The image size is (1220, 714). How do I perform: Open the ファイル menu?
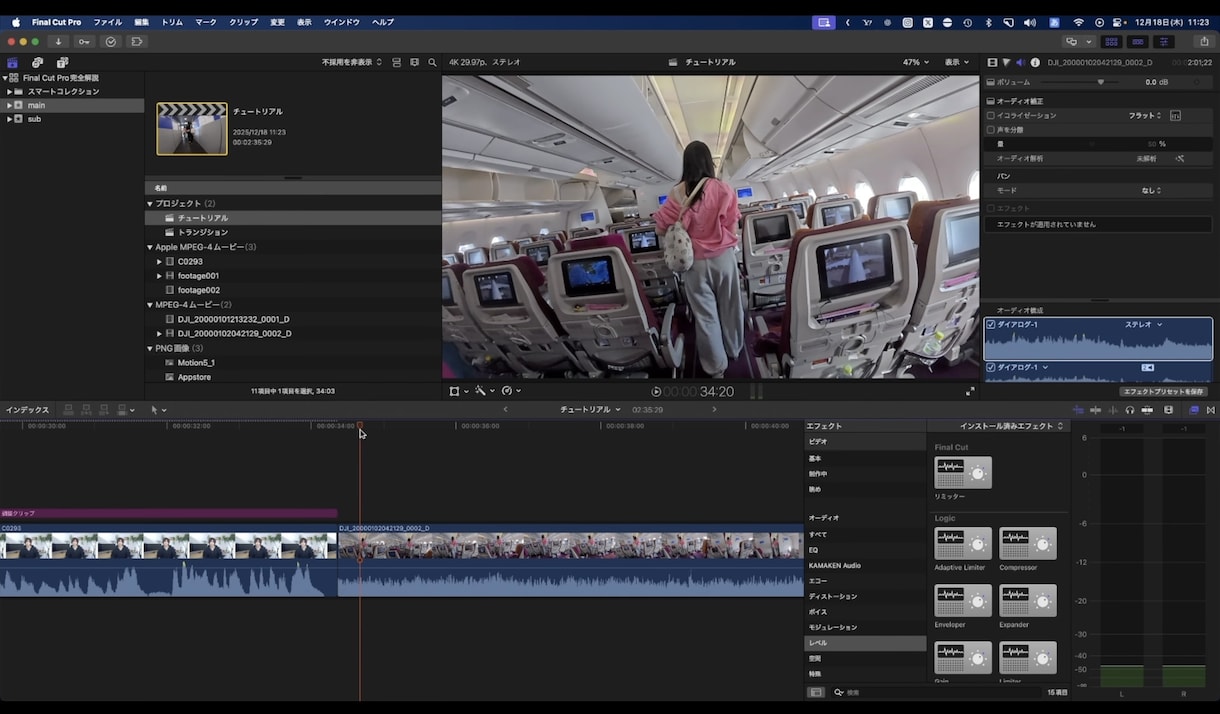[107, 22]
